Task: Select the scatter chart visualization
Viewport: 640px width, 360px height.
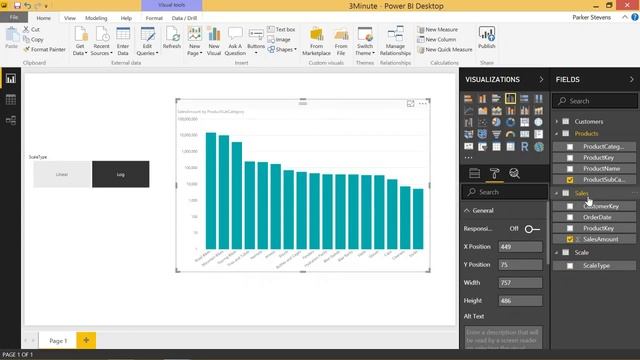Action: pos(482,122)
